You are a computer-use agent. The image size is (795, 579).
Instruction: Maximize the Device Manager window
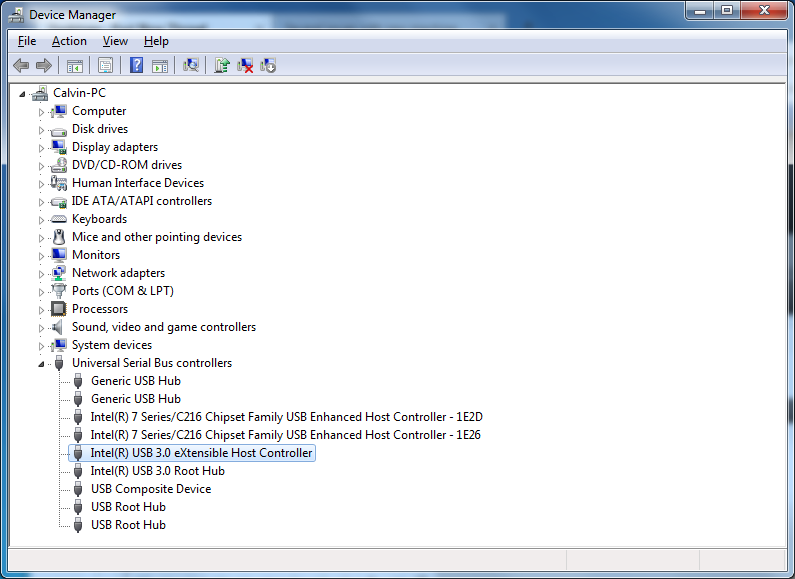pos(727,10)
